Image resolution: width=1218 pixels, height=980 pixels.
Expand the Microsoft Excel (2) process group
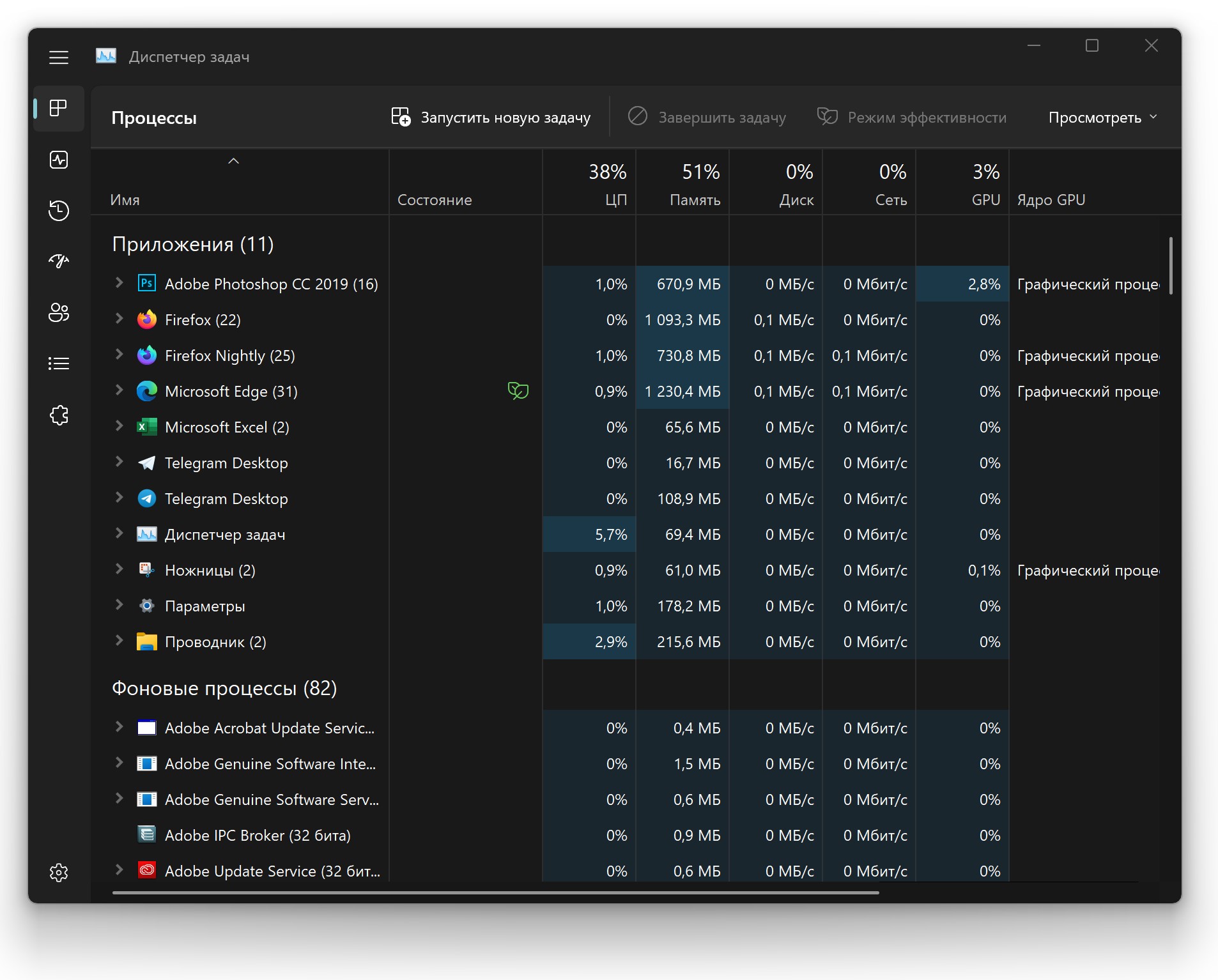[119, 426]
